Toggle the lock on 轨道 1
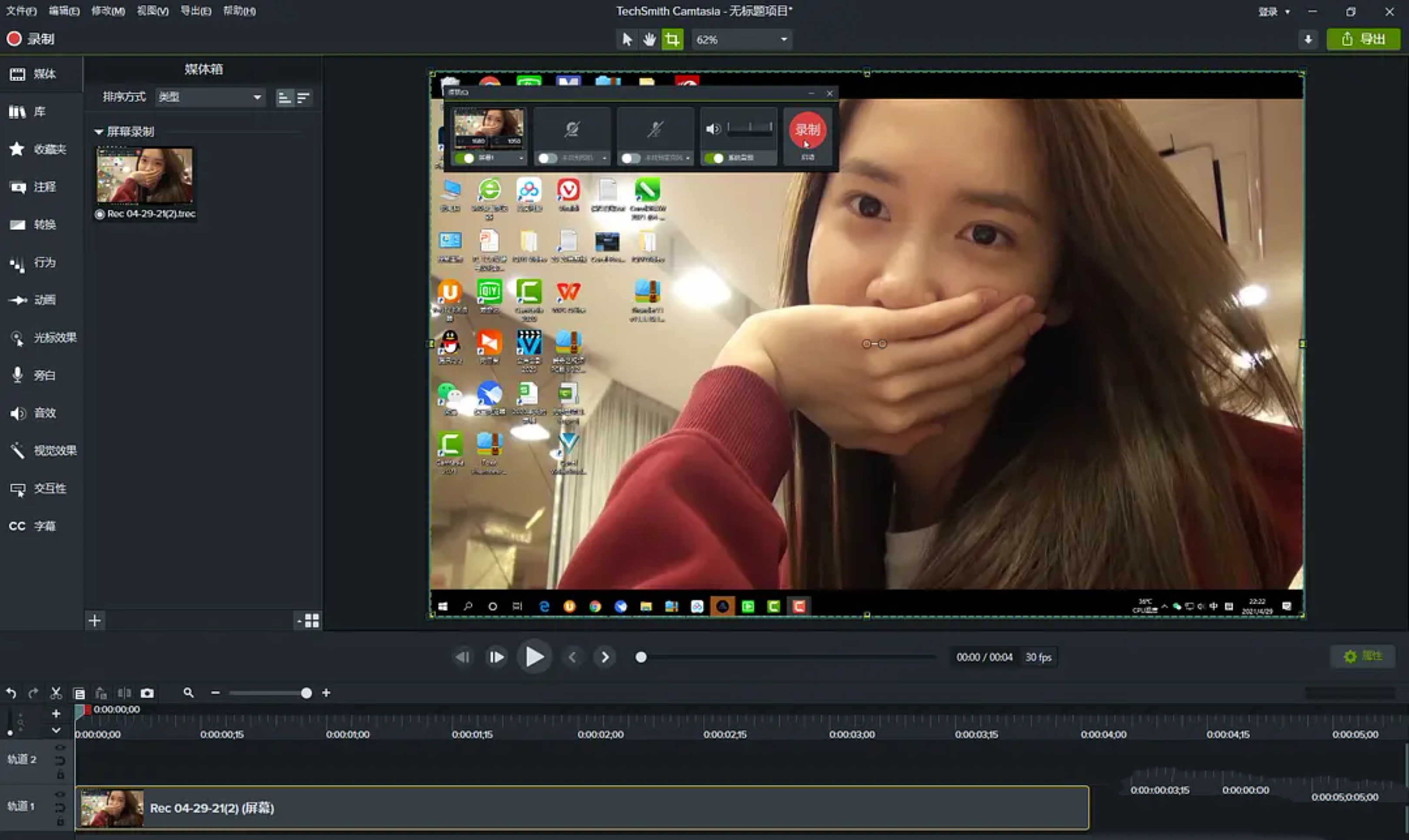 coord(60,821)
